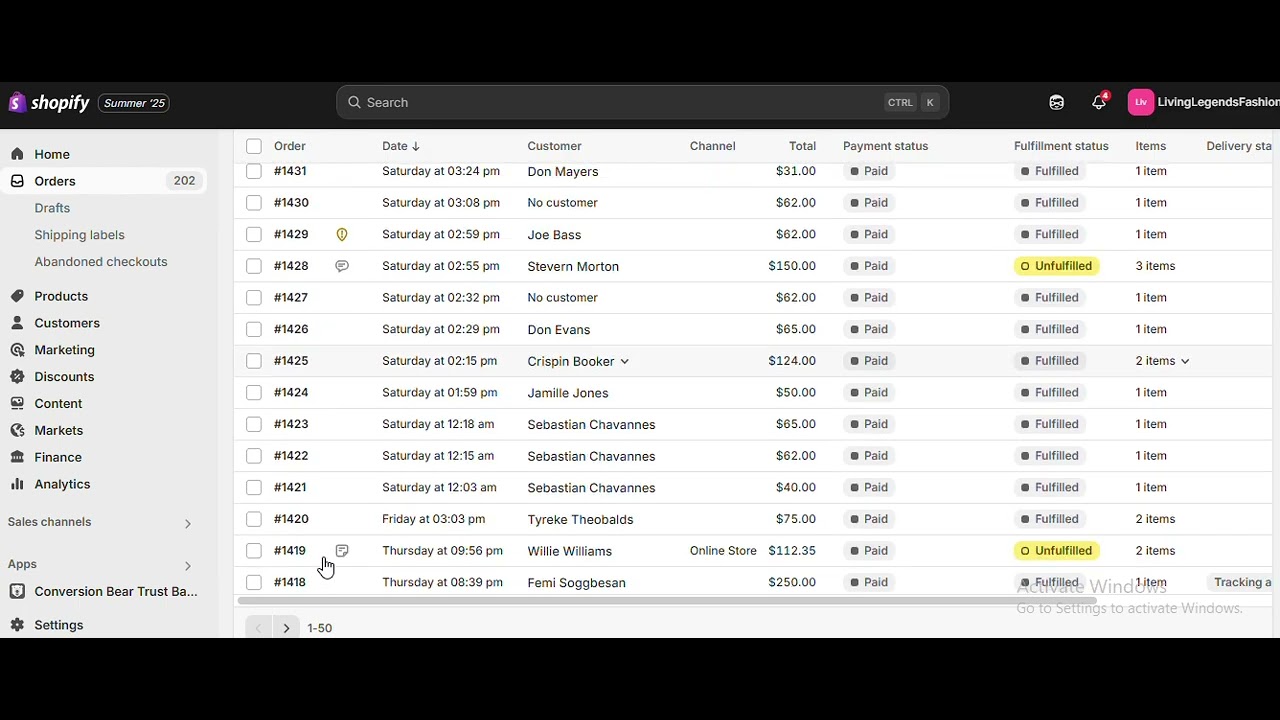The image size is (1280, 720).
Task: Click the table's horizontal scrollbar
Action: coord(666,601)
